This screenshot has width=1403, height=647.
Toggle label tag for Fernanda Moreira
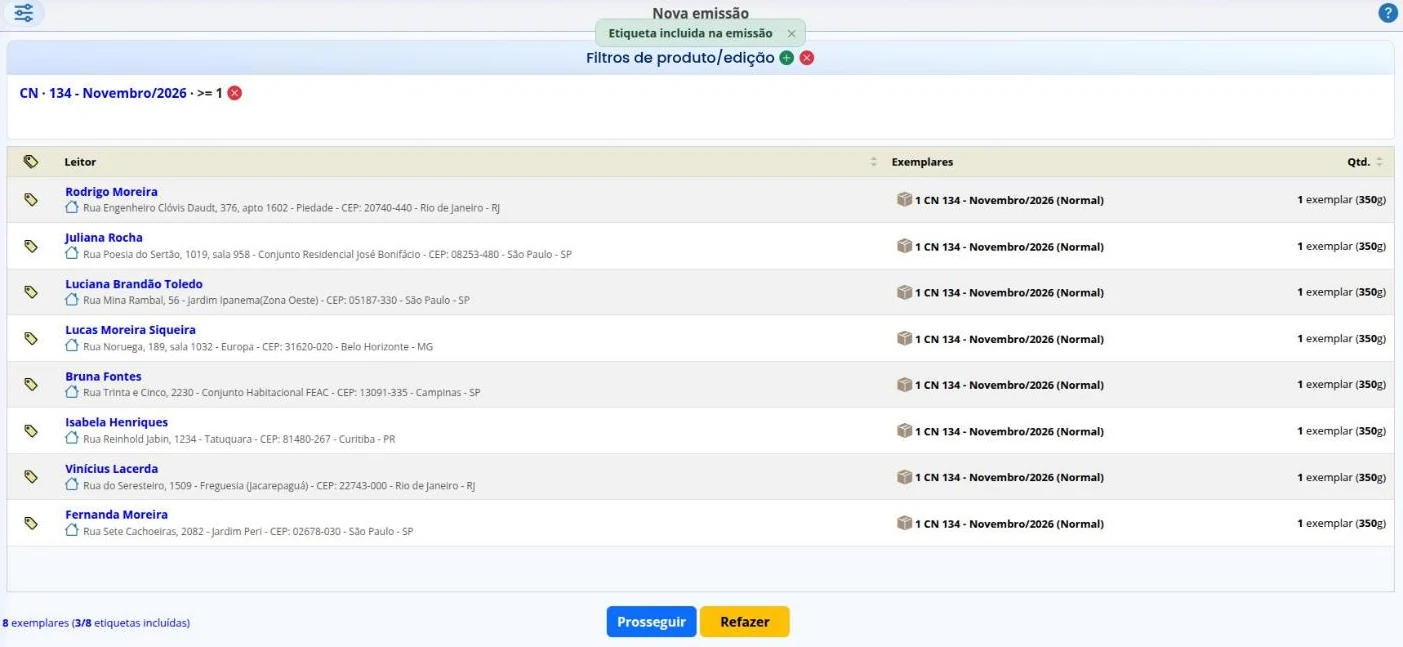31,523
